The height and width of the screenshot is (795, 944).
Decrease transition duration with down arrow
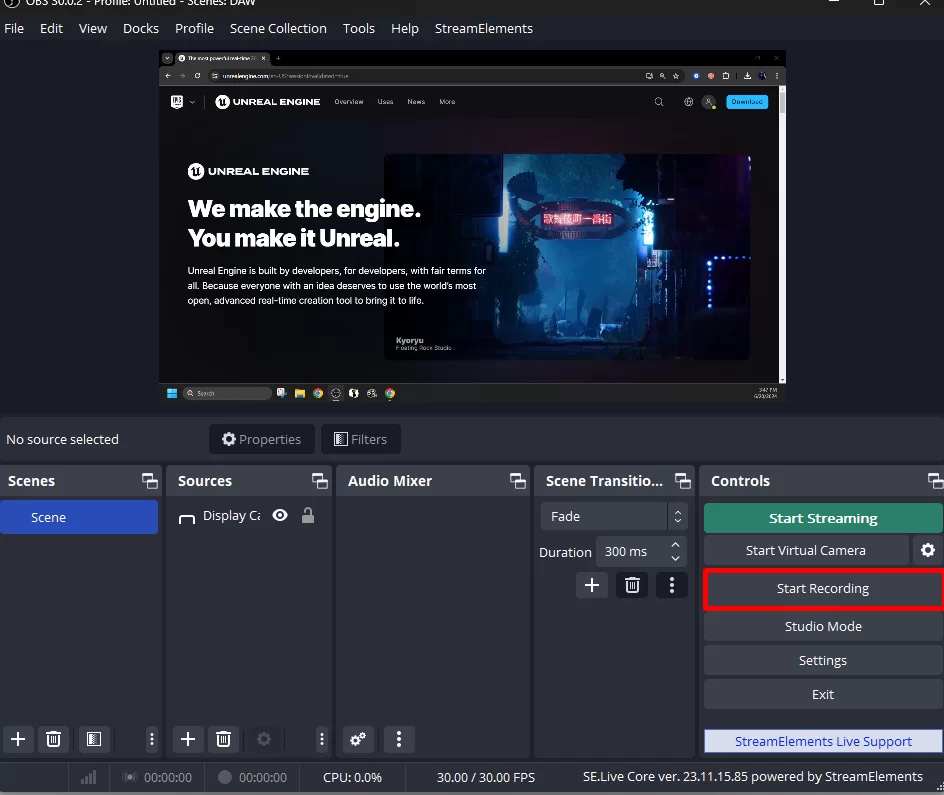coord(675,558)
